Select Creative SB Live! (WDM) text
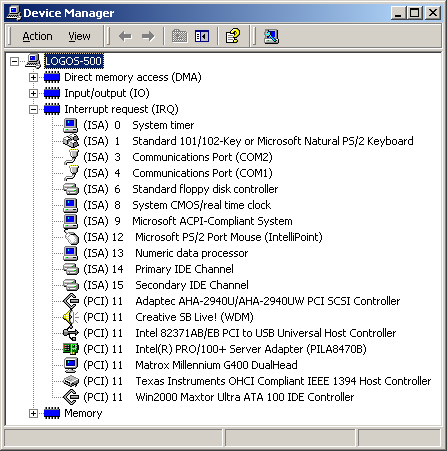This screenshot has height=451, width=447. pyautogui.click(x=194, y=317)
